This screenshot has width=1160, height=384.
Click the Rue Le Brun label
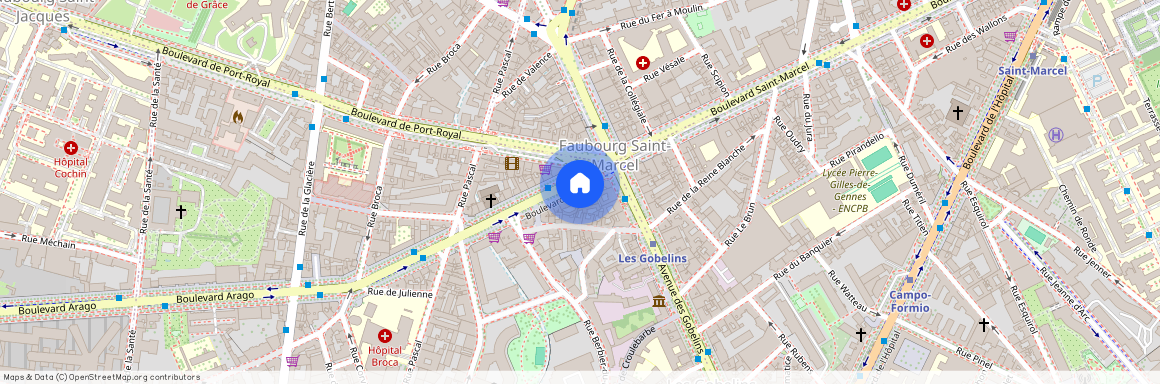740,225
